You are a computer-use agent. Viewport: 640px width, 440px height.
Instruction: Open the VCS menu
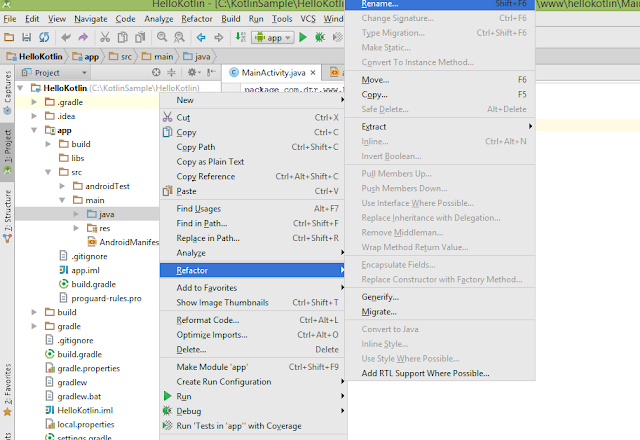308,19
